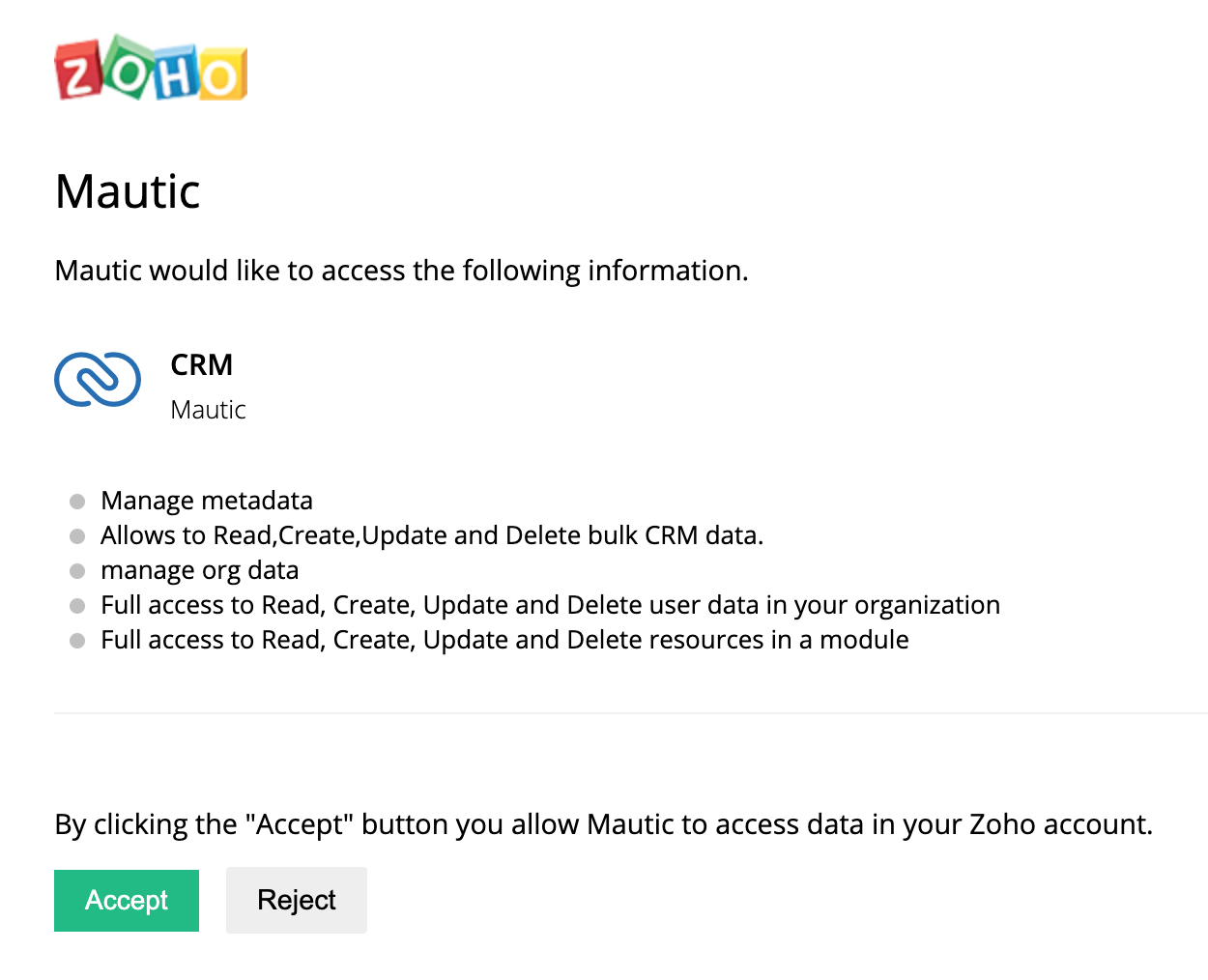Click the bold CRM label
The image size is (1208, 980).
click(201, 364)
